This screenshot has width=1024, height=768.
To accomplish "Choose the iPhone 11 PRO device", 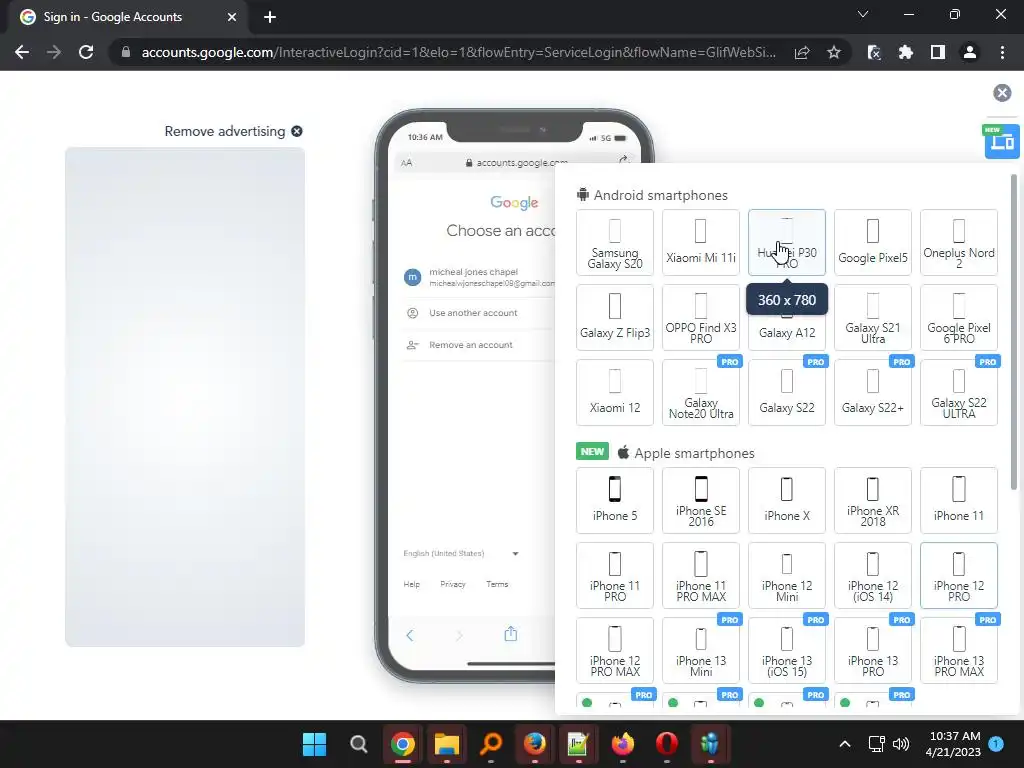I will click(x=615, y=575).
